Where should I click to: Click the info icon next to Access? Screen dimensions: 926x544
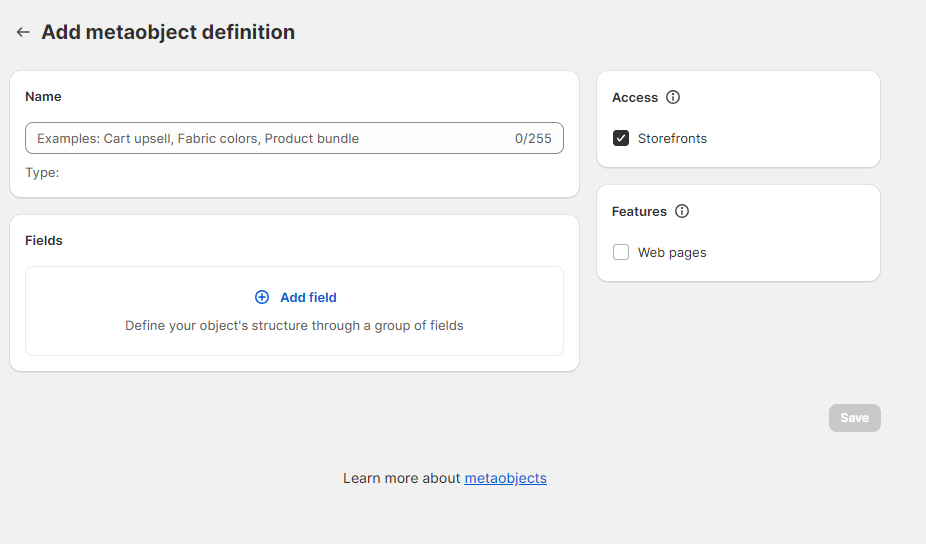673,97
